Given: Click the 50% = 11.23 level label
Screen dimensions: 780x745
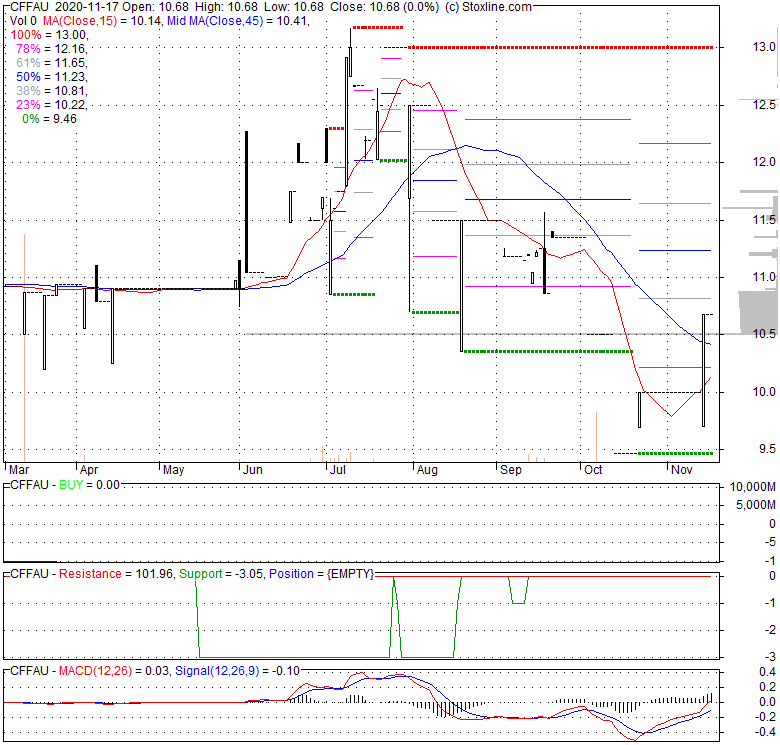Looking at the screenshot, I should coord(44,77).
